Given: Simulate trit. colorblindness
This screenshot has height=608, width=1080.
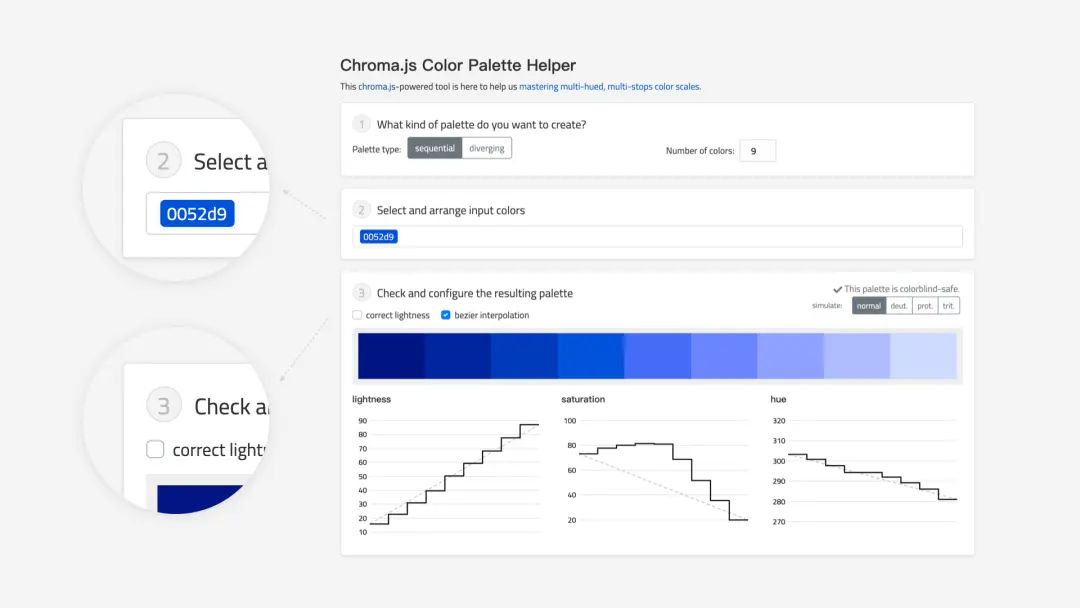Looking at the screenshot, I should (x=948, y=306).
